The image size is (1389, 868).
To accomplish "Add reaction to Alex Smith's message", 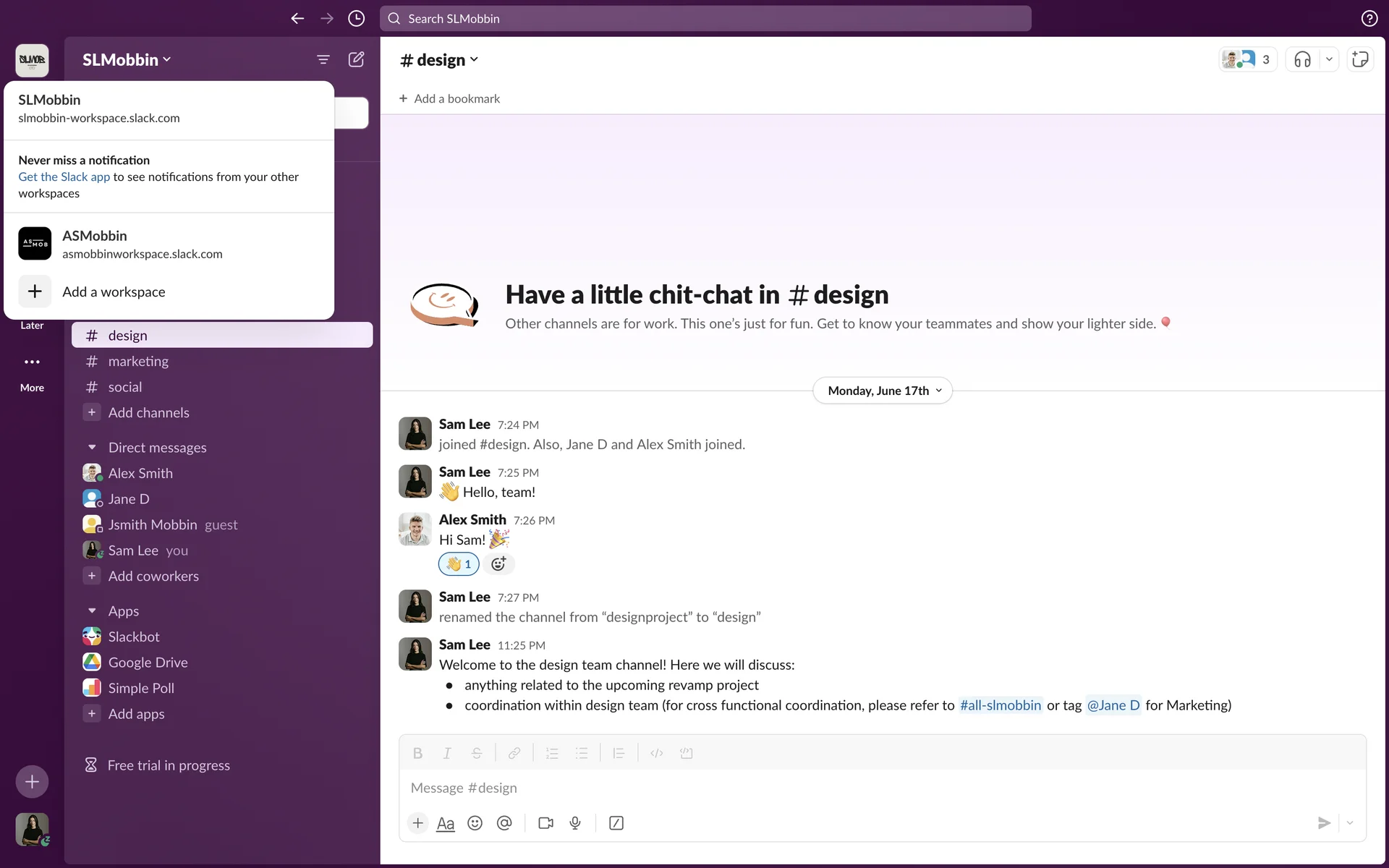I will click(498, 564).
